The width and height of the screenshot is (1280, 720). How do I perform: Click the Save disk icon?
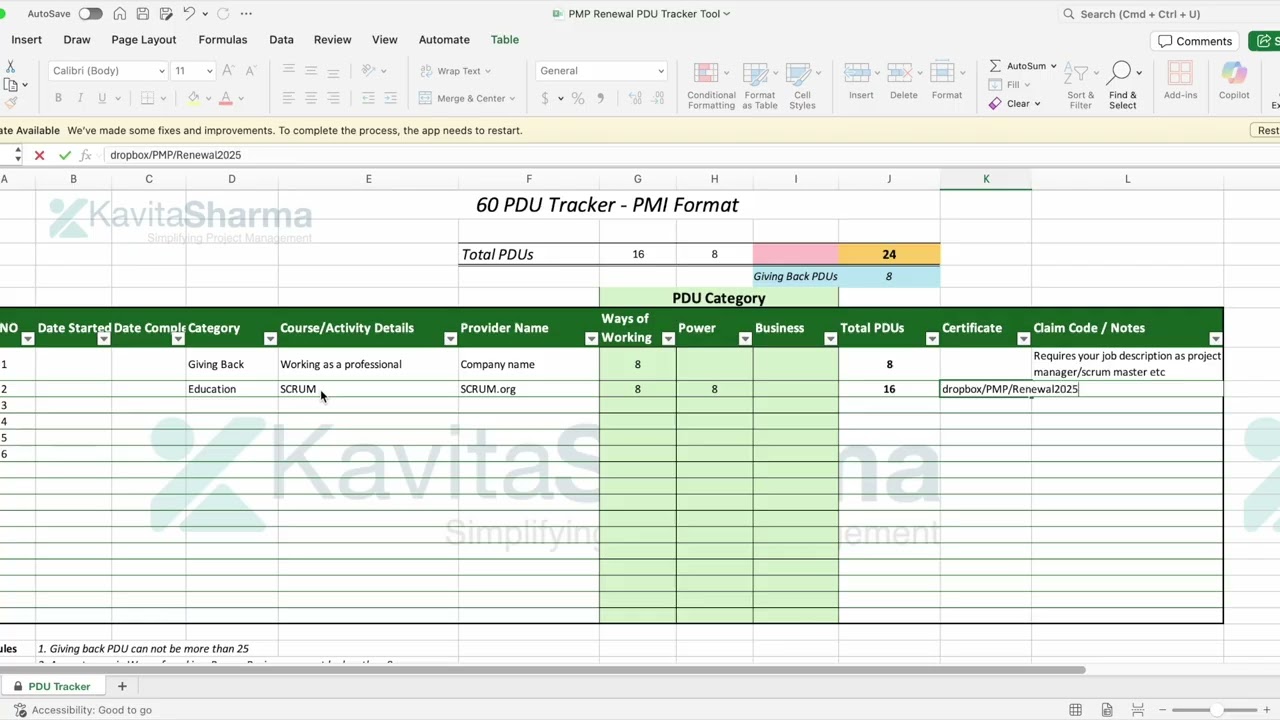click(x=143, y=14)
